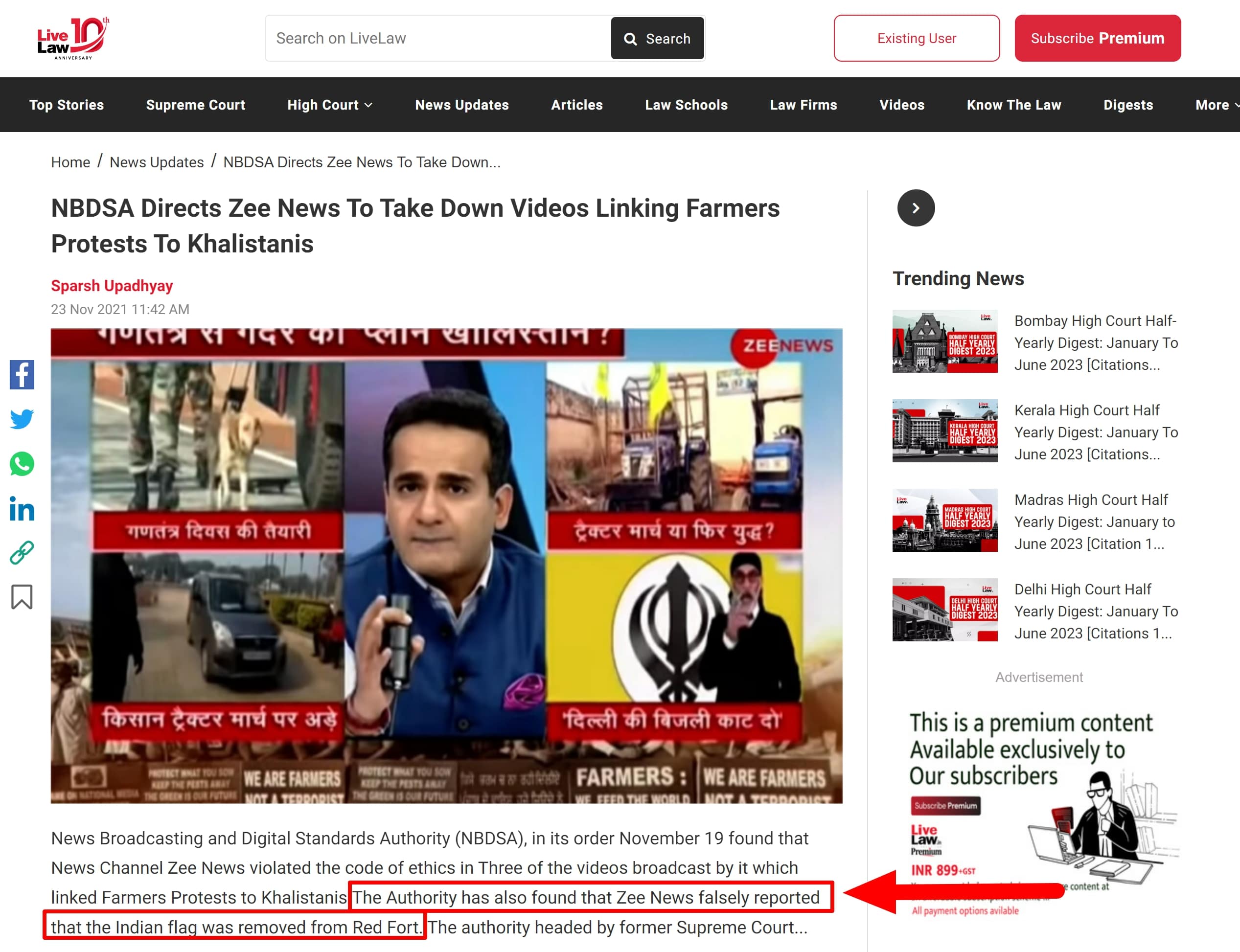
Task: Open Law Firms section
Action: click(x=803, y=105)
